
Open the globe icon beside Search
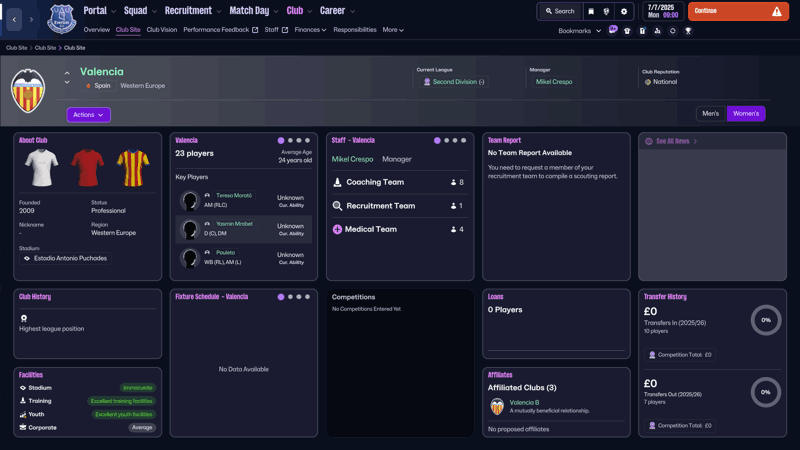coord(606,11)
